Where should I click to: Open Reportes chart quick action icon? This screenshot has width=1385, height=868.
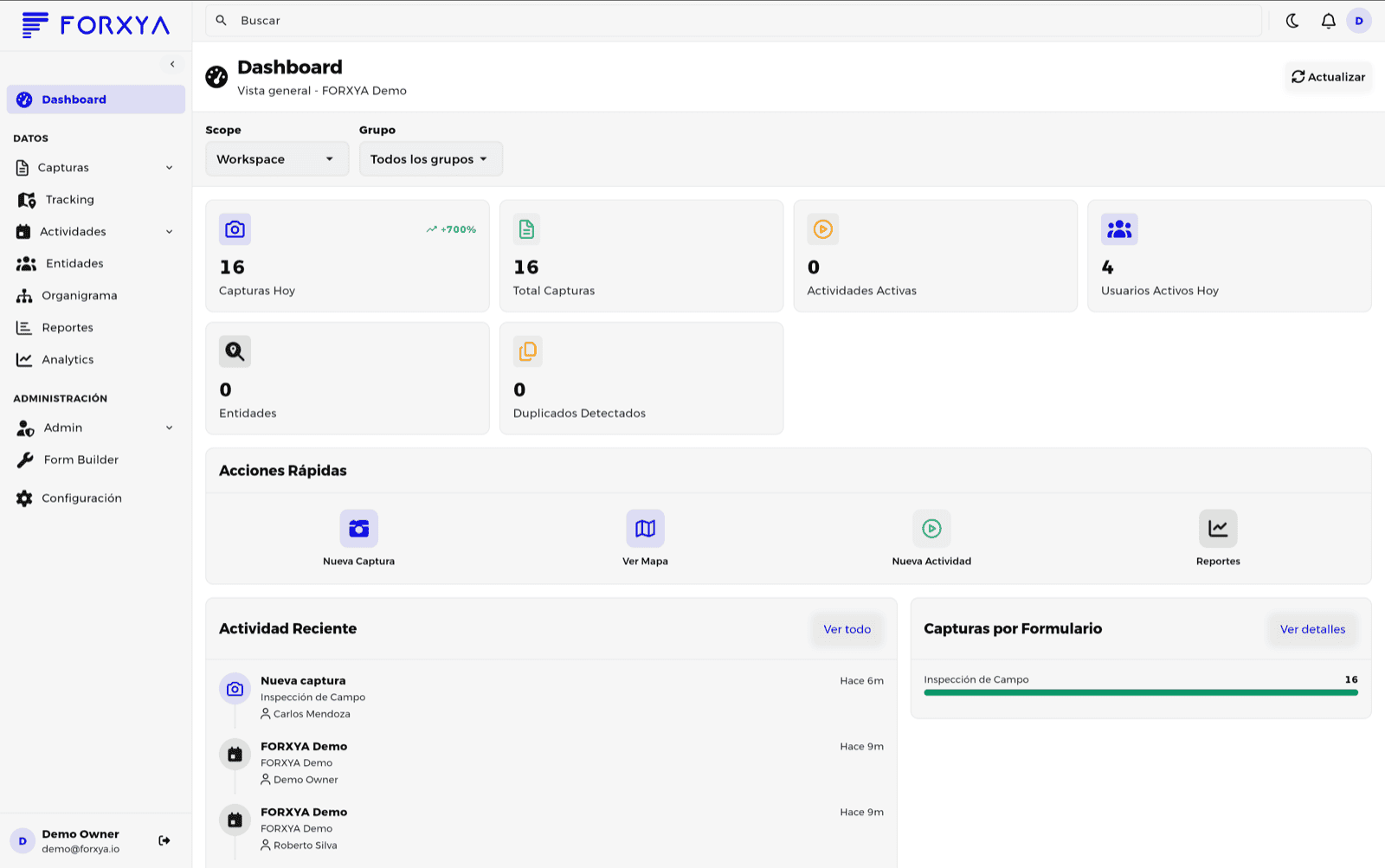[1218, 529]
